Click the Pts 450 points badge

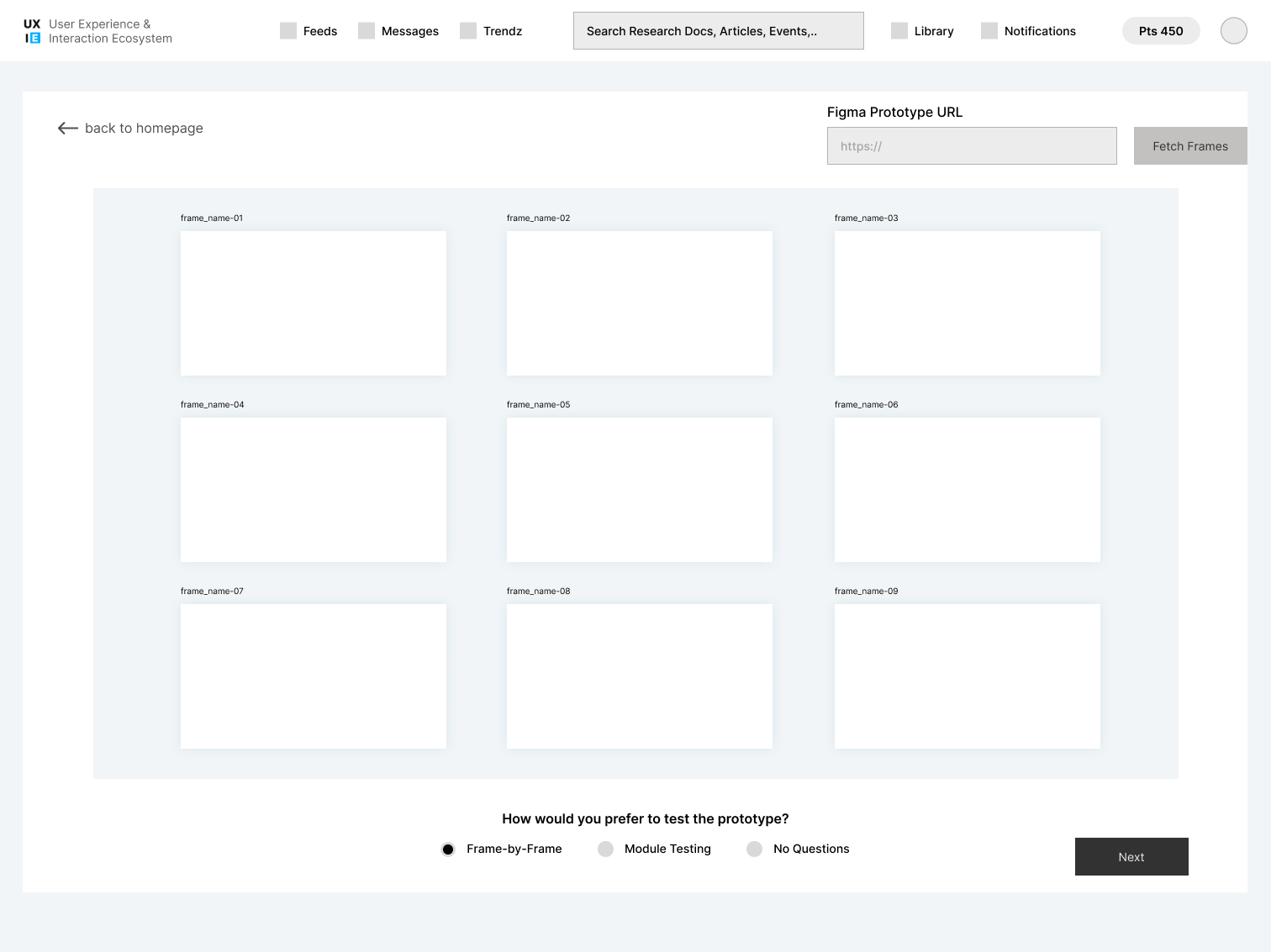1161,31
